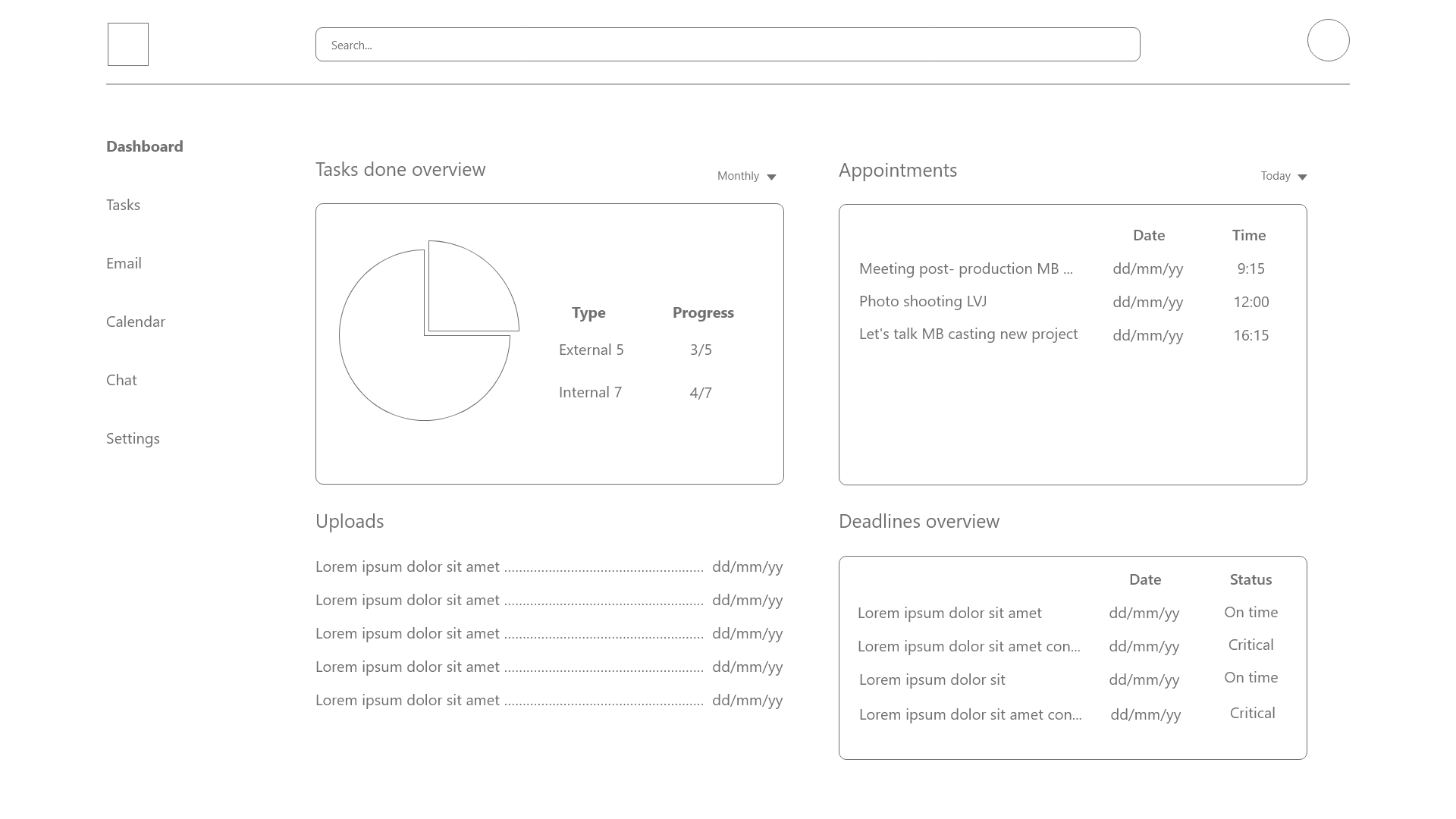The image size is (1456, 819).
Task: Click Critical status in second deadline row
Action: [x=1251, y=645]
